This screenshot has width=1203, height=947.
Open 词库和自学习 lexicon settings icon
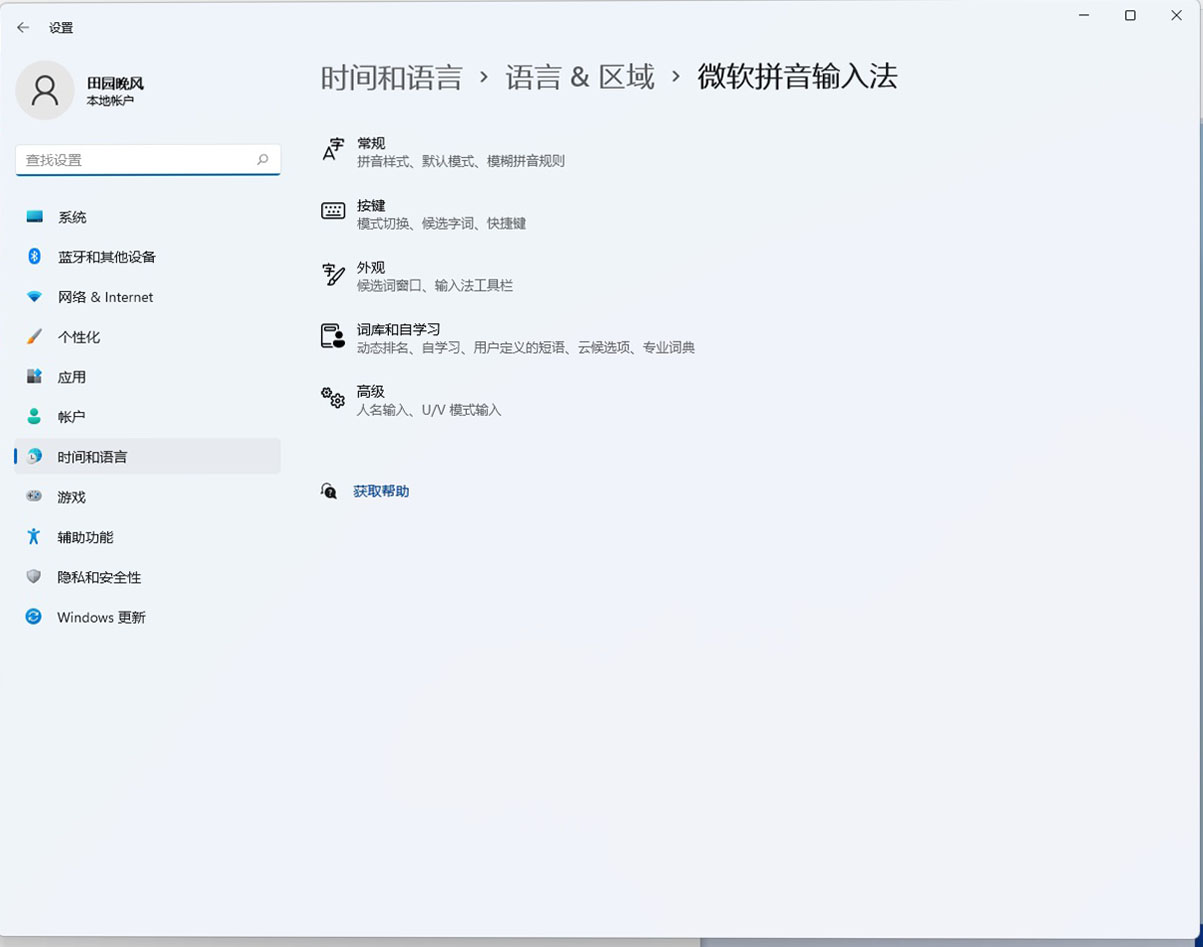(x=331, y=337)
